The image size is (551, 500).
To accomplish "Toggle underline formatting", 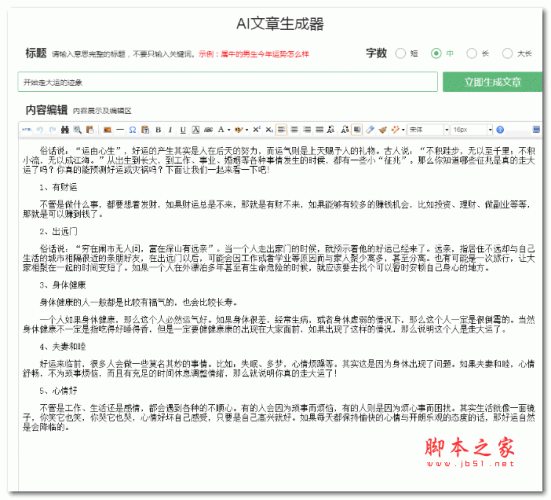I will (x=183, y=130).
